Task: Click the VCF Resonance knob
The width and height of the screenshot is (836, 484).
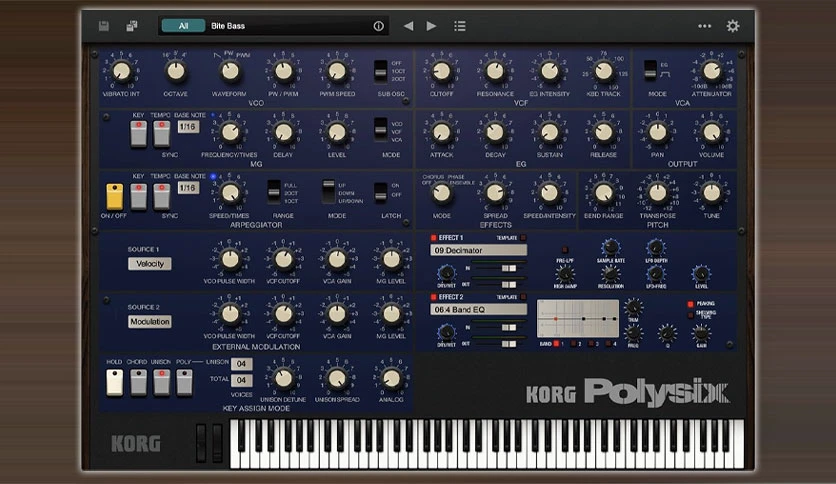Action: [x=495, y=71]
